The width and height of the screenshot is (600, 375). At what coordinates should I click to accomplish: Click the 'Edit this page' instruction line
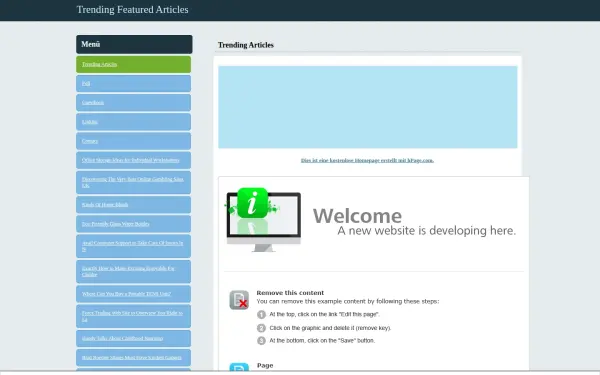click(324, 314)
